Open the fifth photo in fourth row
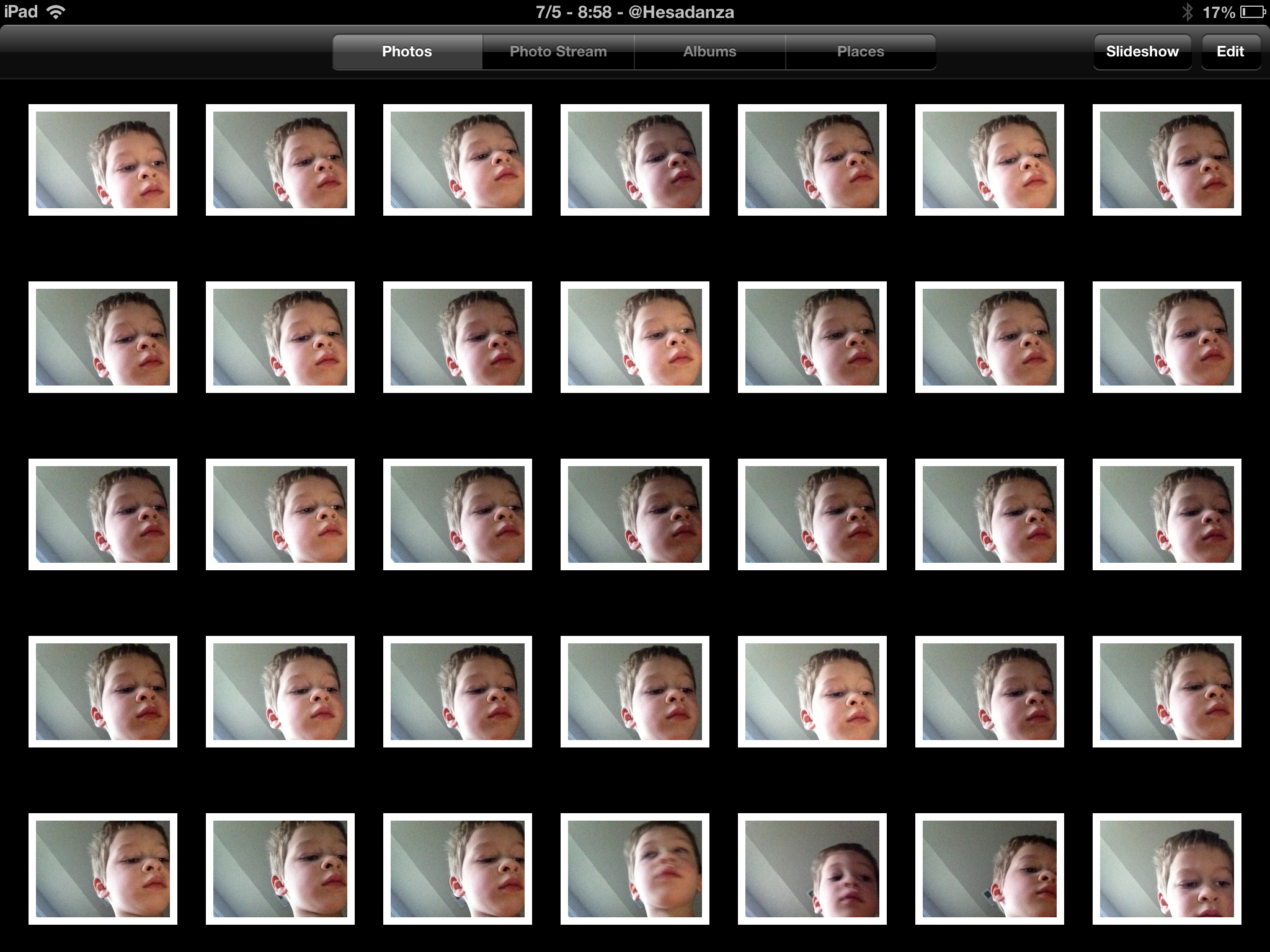This screenshot has height=952, width=1270. coord(812,692)
